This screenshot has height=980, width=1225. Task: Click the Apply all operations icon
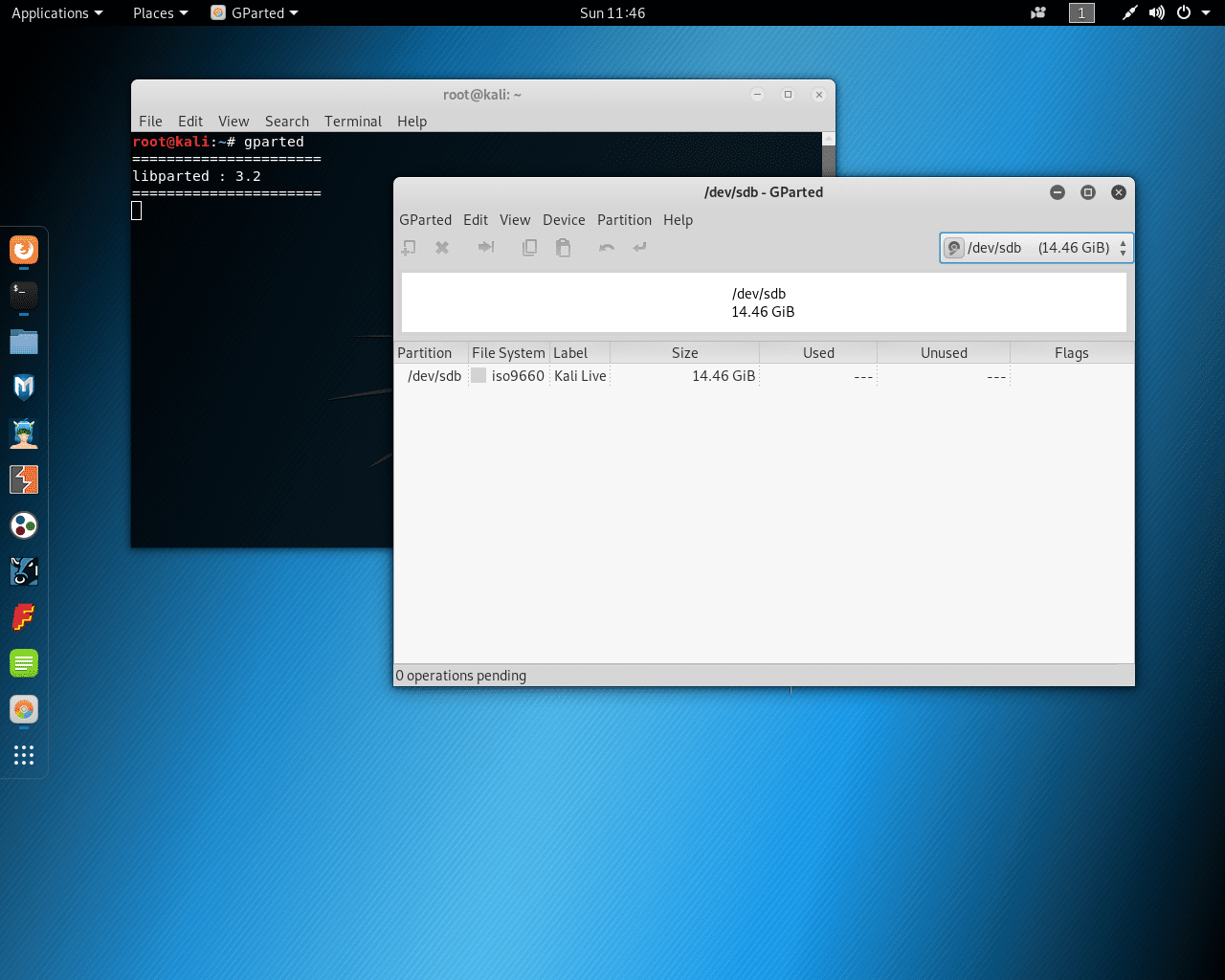(640, 248)
